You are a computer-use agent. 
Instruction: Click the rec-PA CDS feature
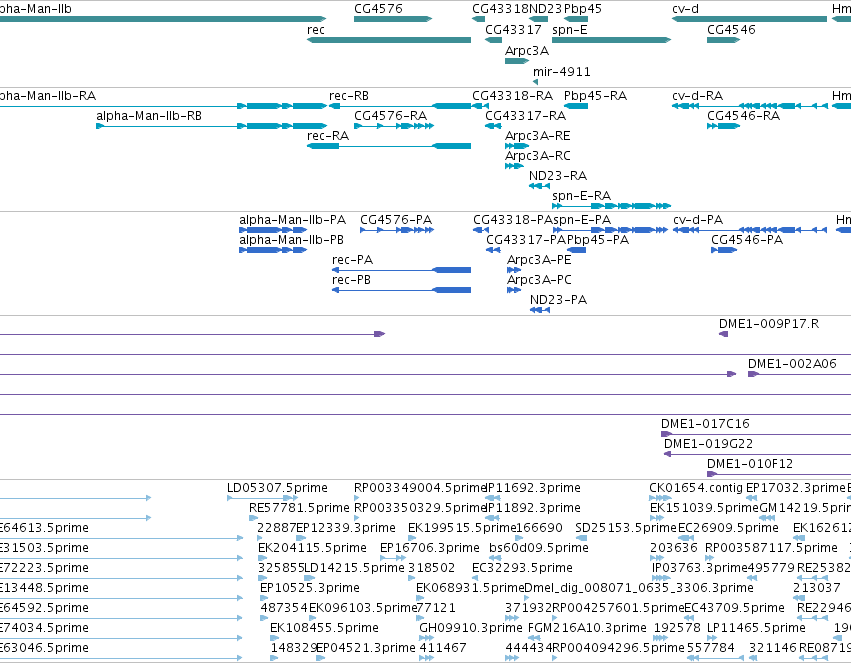pos(402,270)
